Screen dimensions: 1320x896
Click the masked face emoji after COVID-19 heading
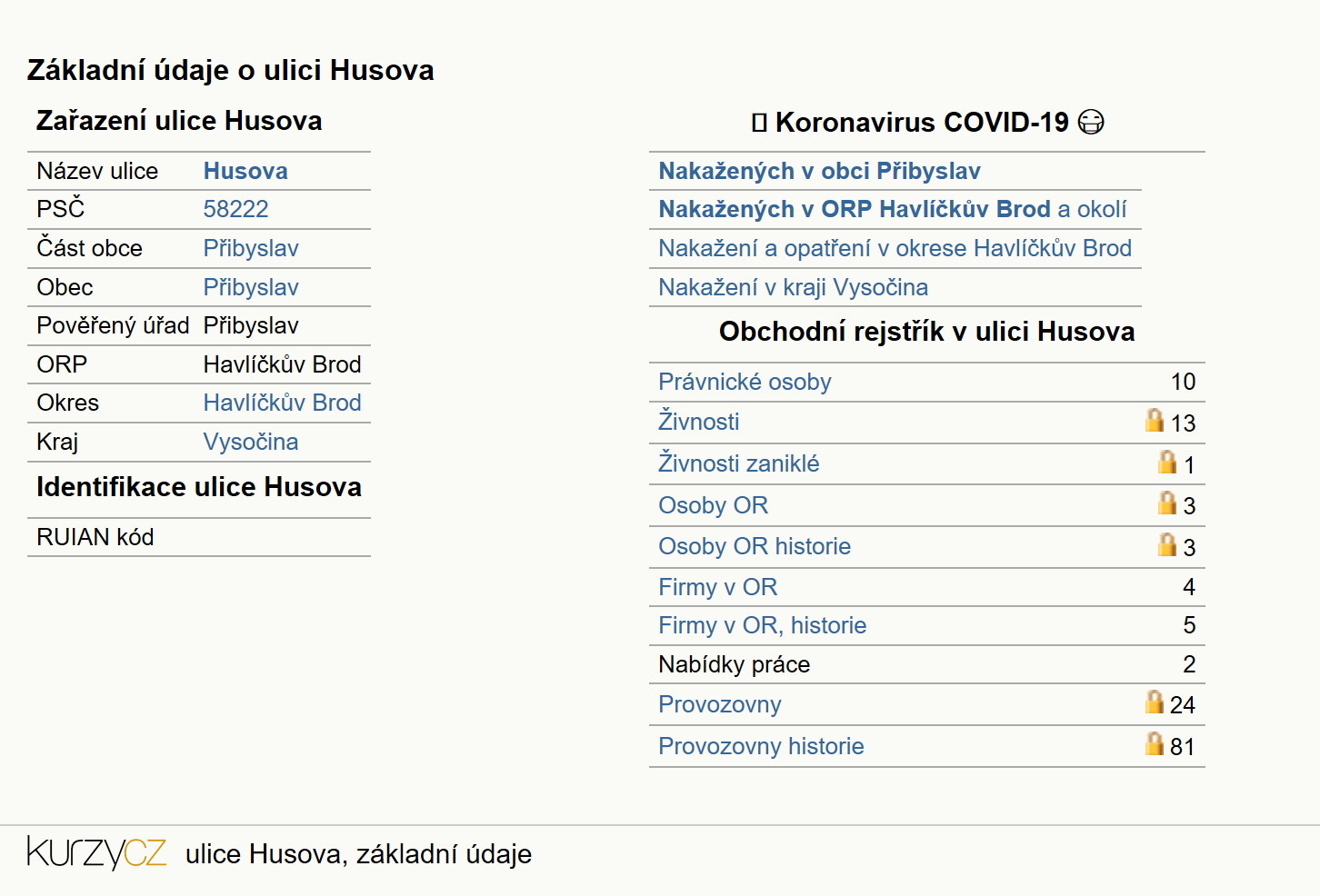1091,122
